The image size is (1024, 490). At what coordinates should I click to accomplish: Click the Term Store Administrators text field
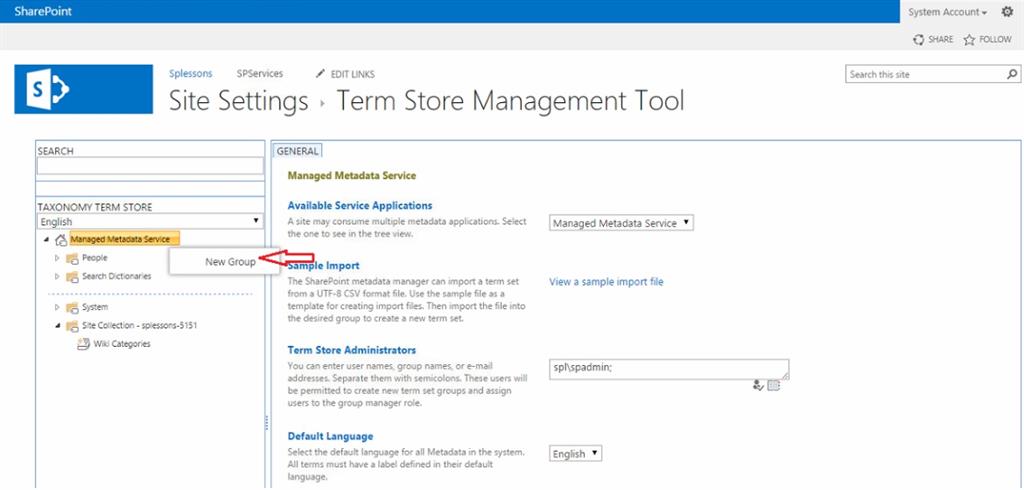point(669,368)
